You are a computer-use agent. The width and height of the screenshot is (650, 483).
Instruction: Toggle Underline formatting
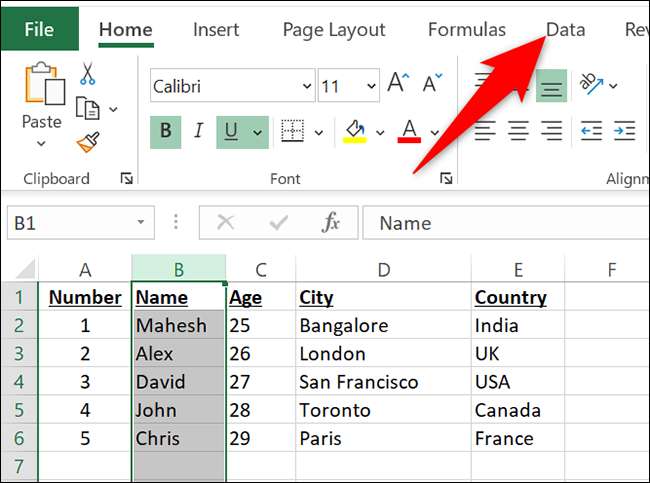click(x=231, y=131)
